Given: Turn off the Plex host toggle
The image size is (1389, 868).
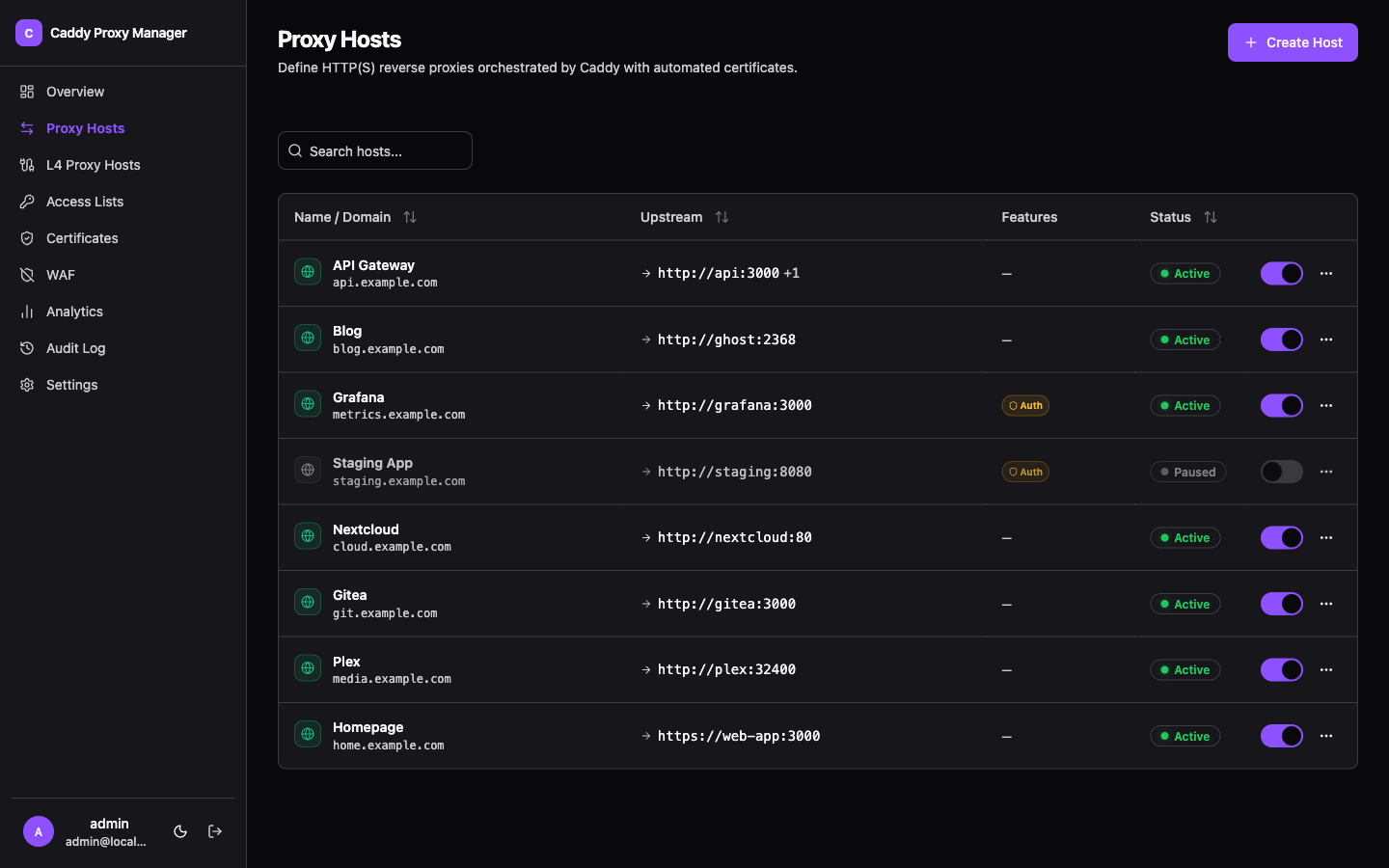Looking at the screenshot, I should coord(1281,669).
